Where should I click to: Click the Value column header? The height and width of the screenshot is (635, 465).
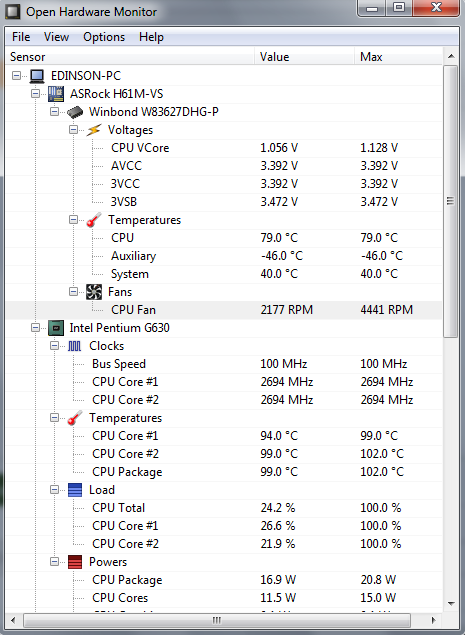pos(305,57)
